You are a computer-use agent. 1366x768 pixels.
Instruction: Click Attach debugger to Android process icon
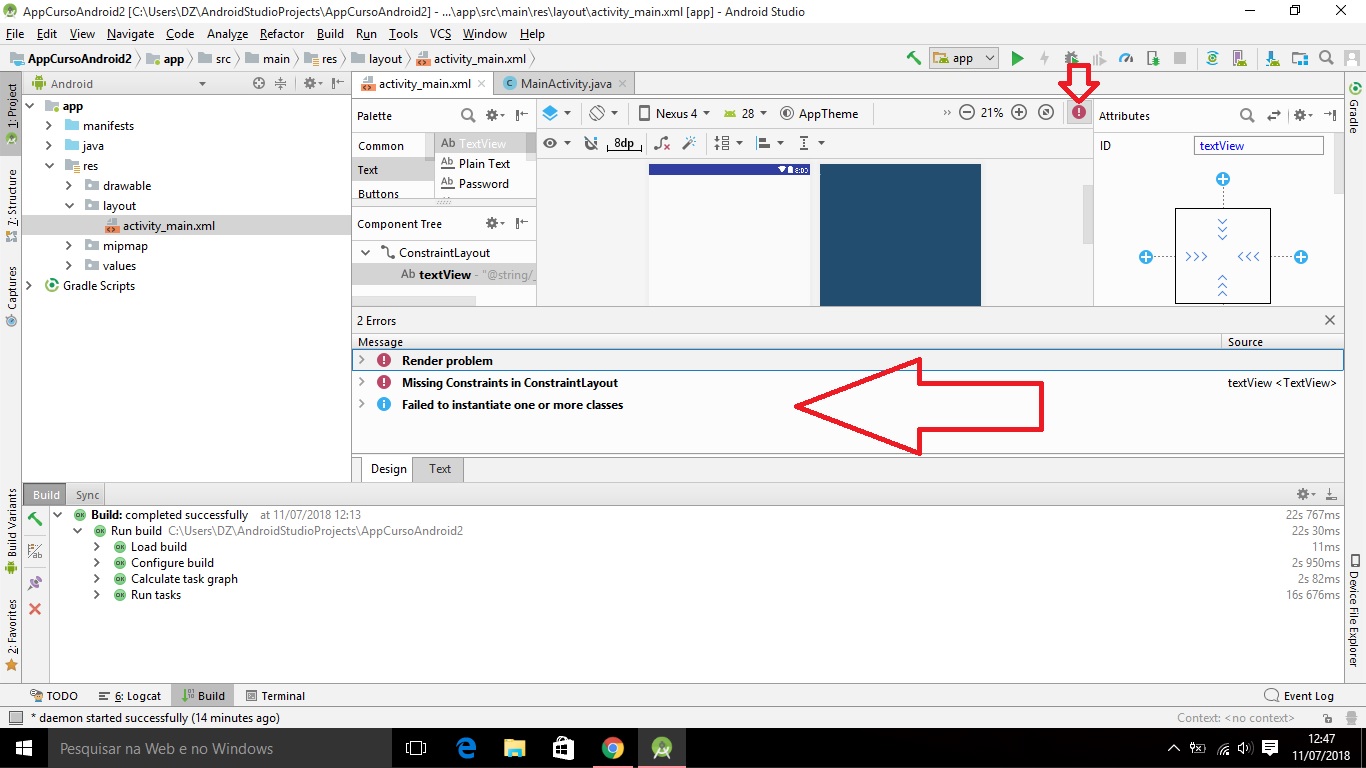(1152, 58)
